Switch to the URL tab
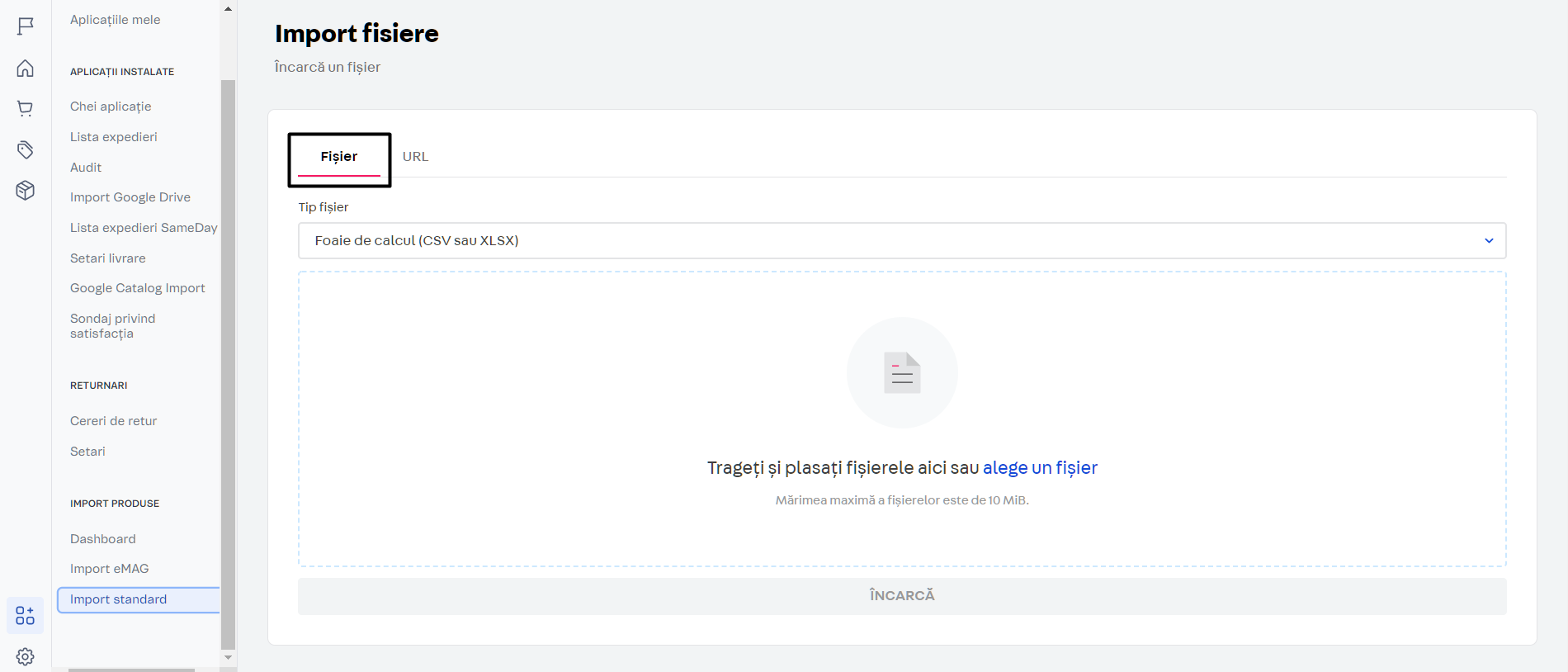Image resolution: width=1568 pixels, height=672 pixels. pyautogui.click(x=415, y=157)
